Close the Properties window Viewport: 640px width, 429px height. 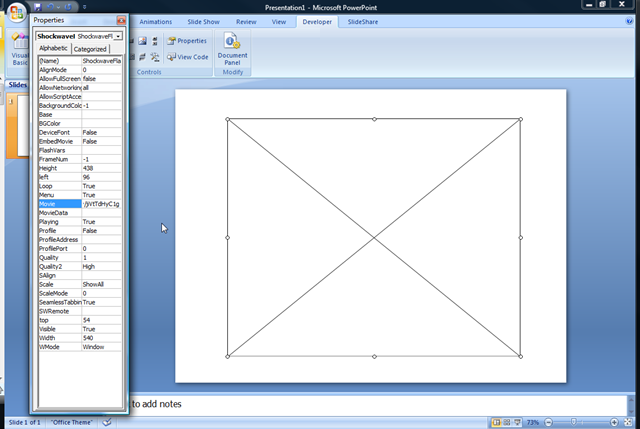click(x=121, y=20)
